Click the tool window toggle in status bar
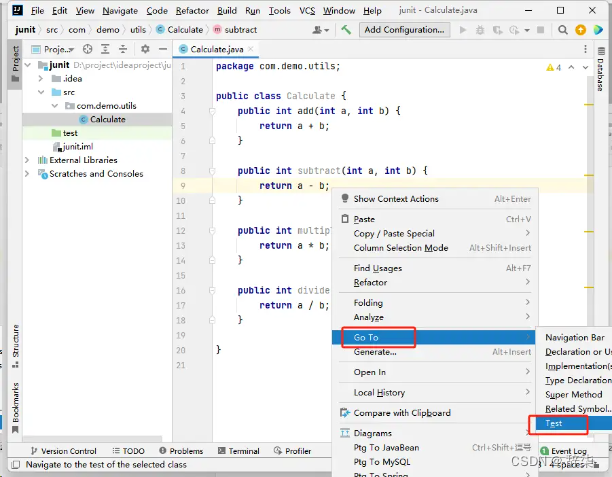 click(x=16, y=465)
